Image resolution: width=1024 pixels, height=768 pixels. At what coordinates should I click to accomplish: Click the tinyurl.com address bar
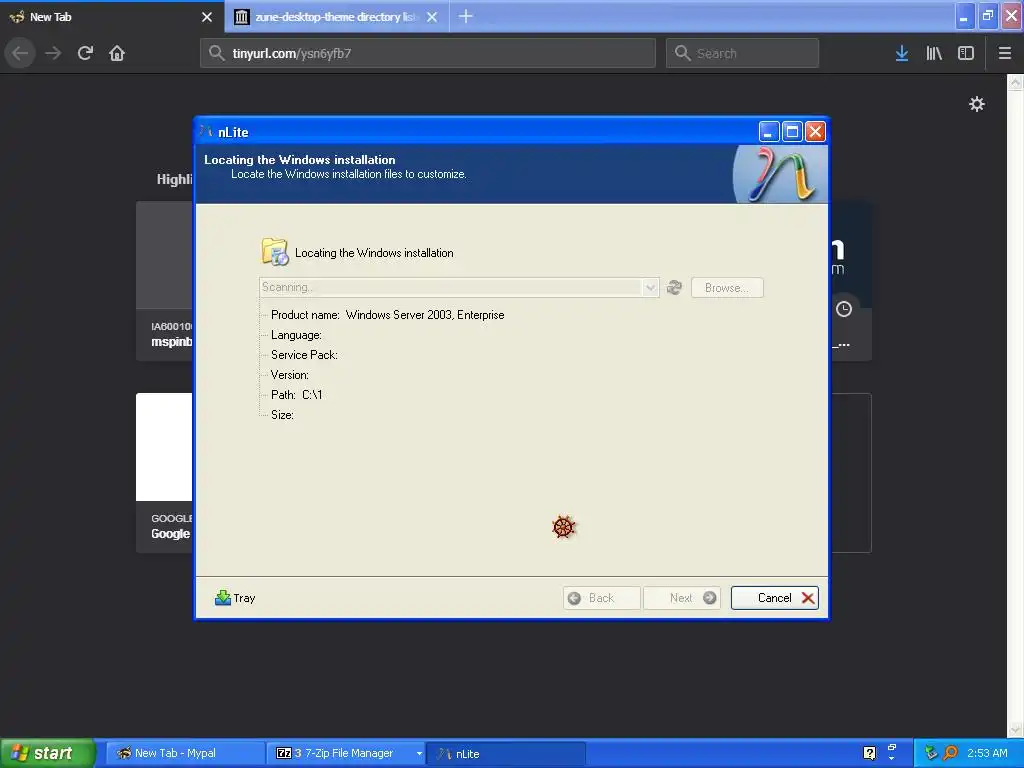click(x=428, y=53)
